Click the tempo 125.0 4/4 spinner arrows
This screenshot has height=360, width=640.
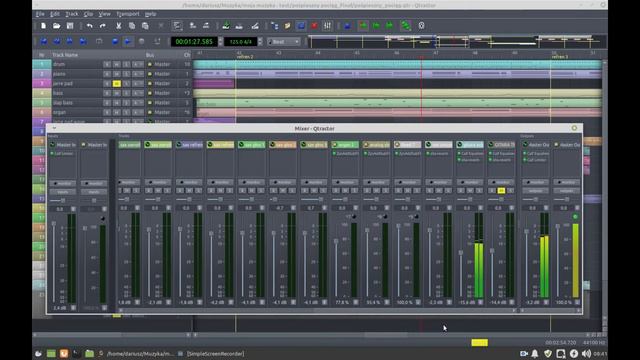tap(260, 42)
